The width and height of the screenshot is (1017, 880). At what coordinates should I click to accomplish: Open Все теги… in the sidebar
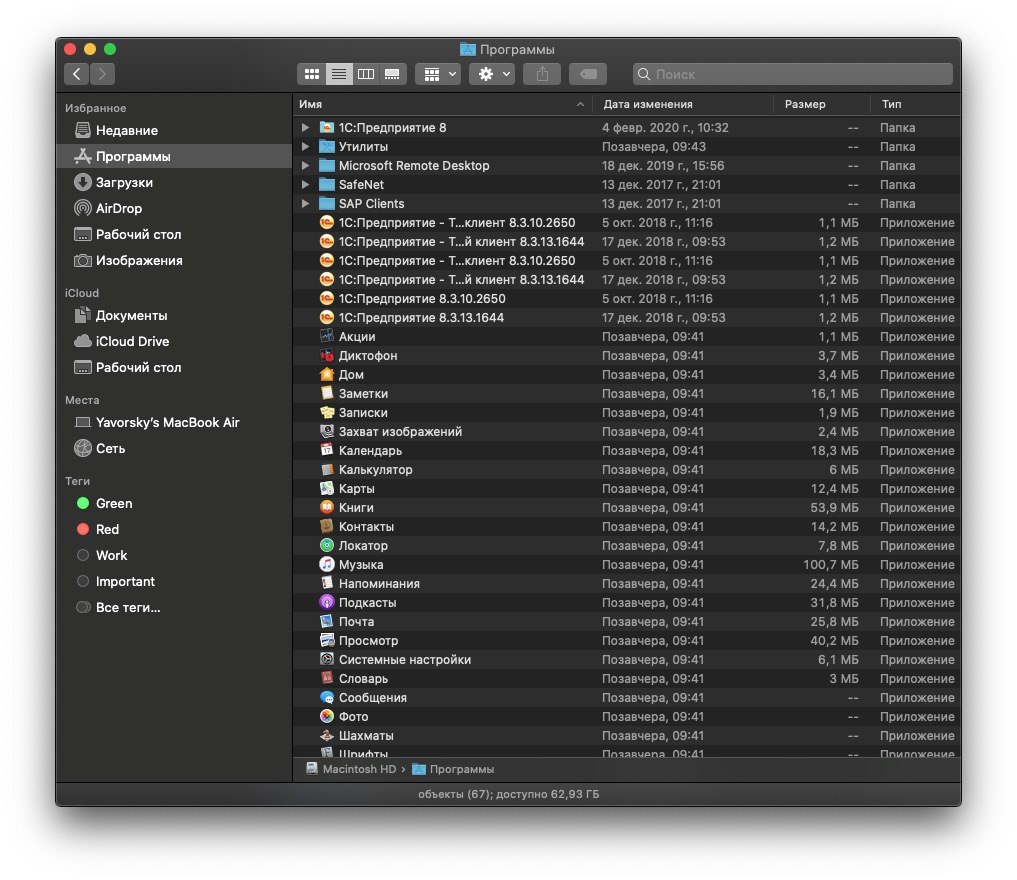pos(173,607)
